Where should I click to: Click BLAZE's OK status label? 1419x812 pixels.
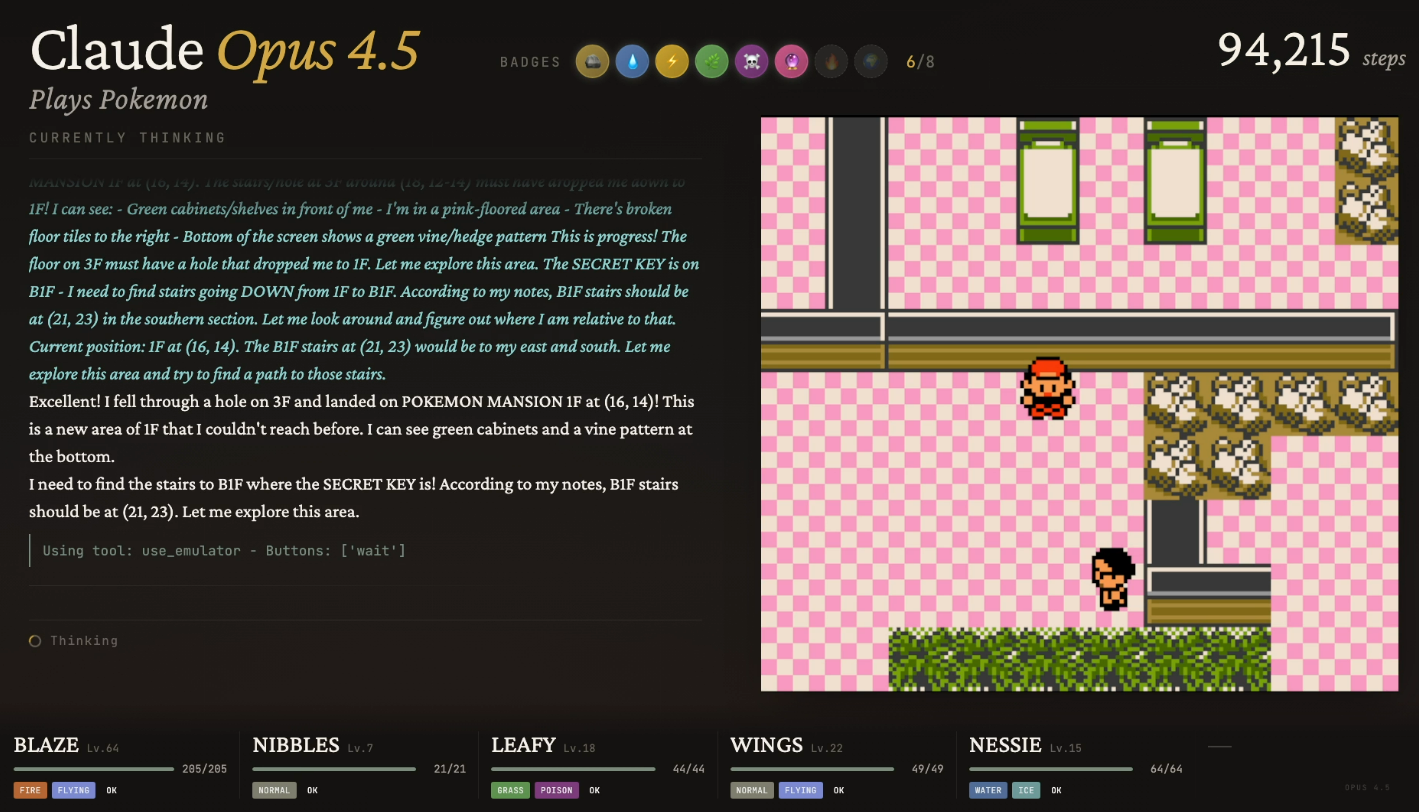[112, 790]
